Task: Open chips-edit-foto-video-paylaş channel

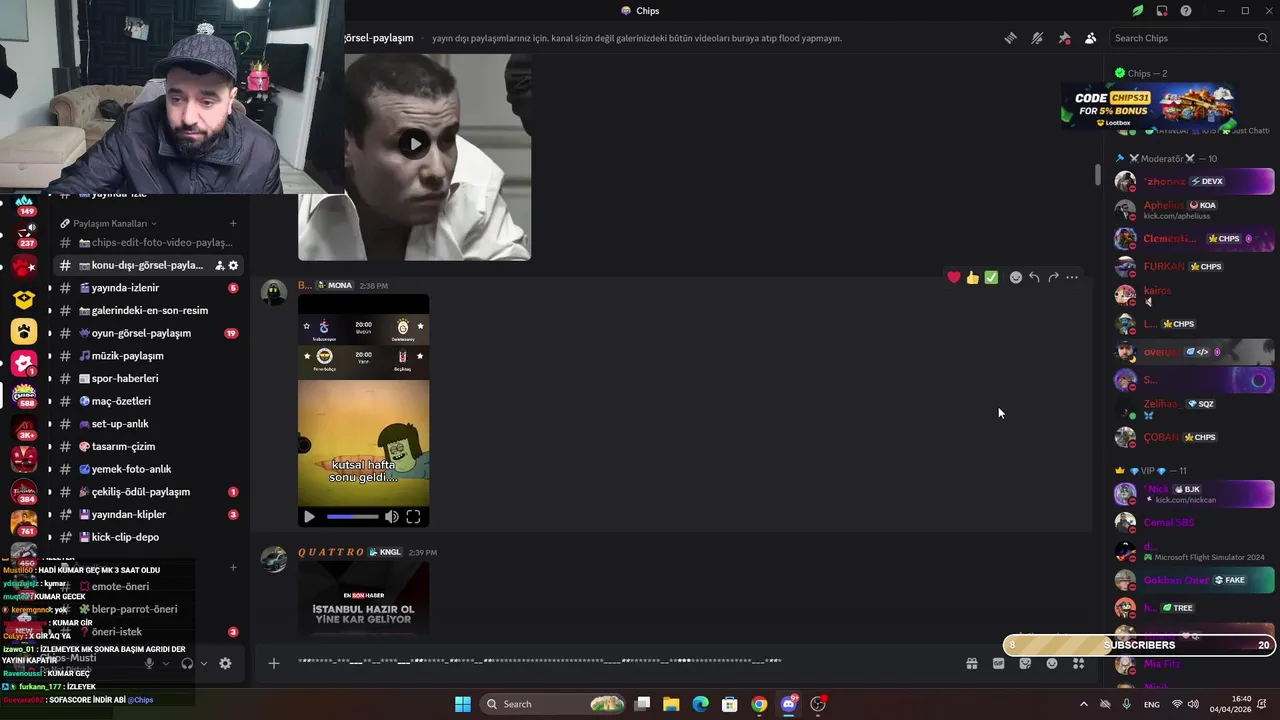Action: [x=148, y=243]
